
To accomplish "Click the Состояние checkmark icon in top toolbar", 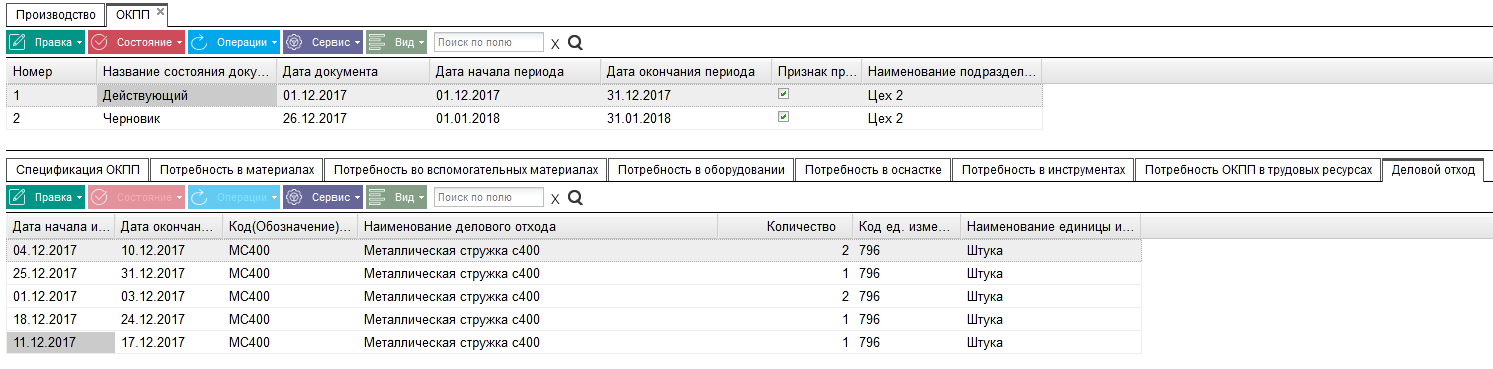I will pos(99,43).
